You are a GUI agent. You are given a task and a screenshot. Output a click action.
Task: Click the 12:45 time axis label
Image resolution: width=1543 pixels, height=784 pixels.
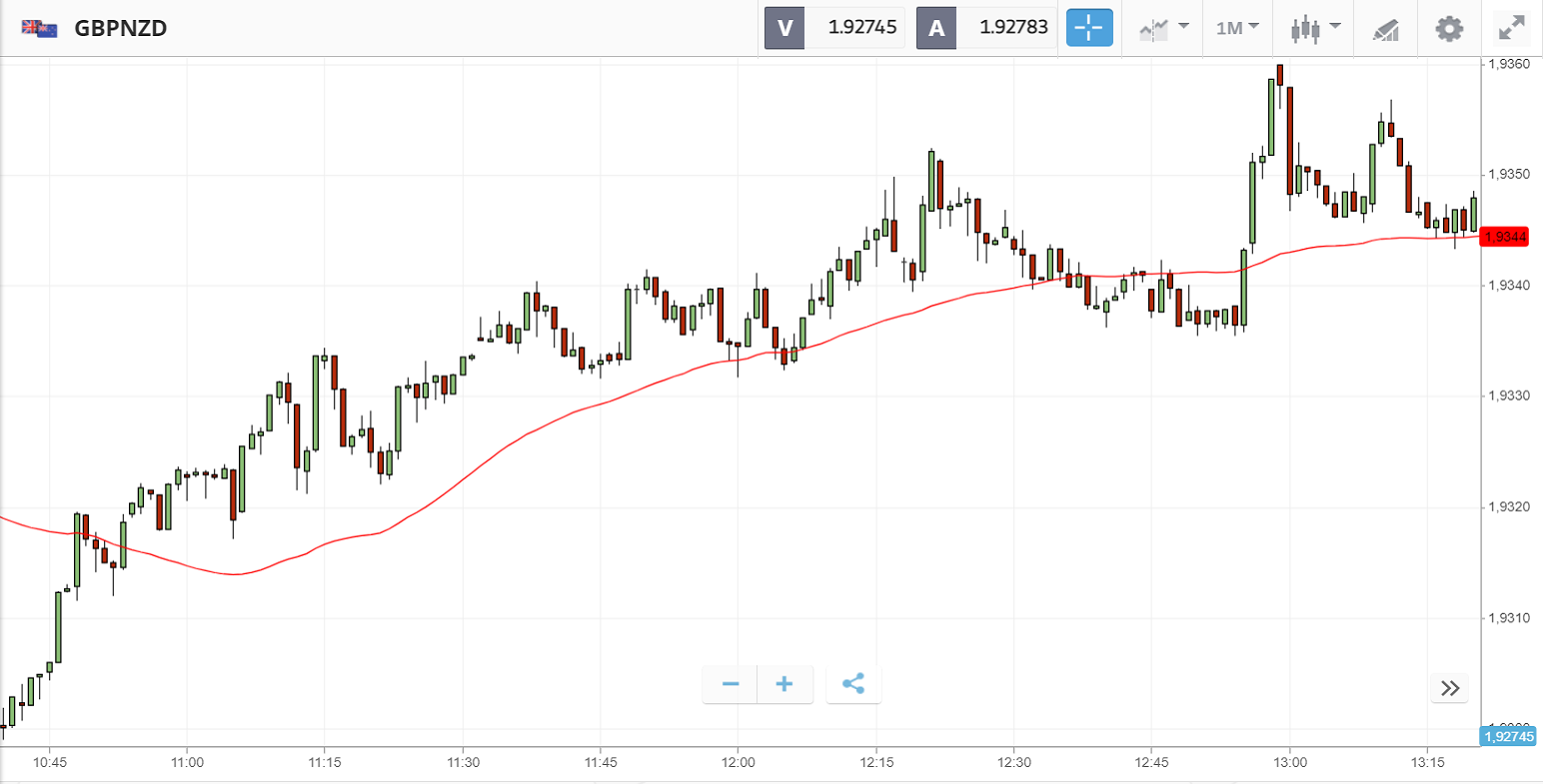tap(1151, 763)
